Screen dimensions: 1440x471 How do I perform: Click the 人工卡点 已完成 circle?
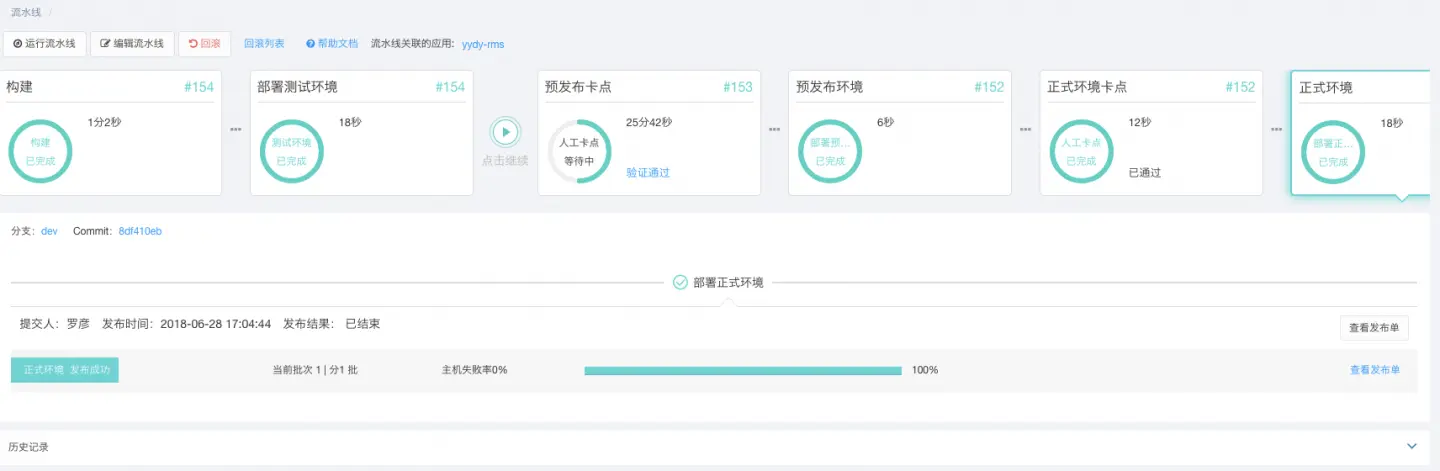pos(1081,152)
